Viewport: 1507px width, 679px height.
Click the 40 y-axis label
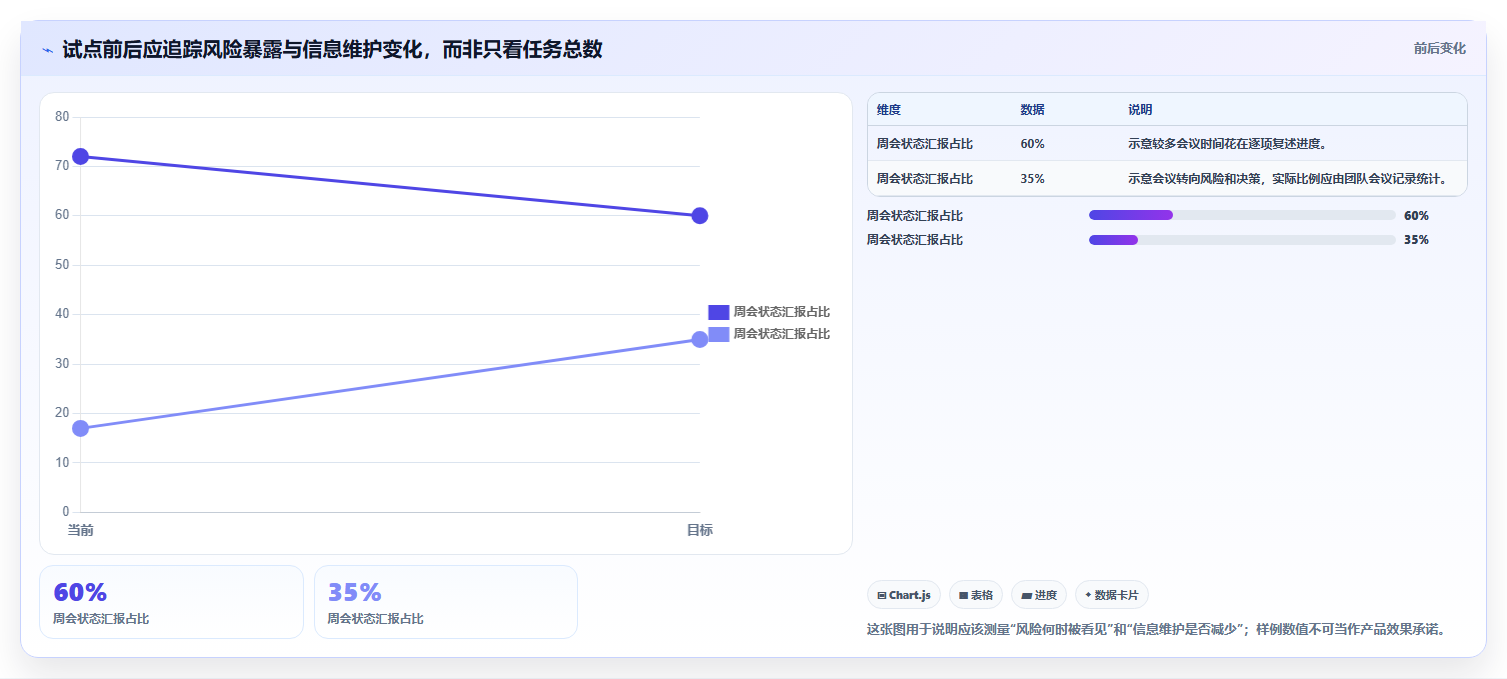[x=62, y=314]
